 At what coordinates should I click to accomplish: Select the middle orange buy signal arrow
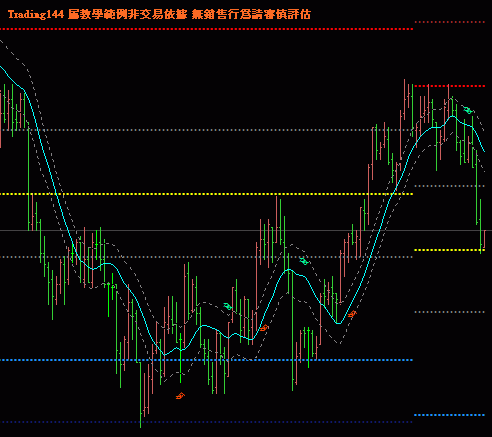pos(264,328)
